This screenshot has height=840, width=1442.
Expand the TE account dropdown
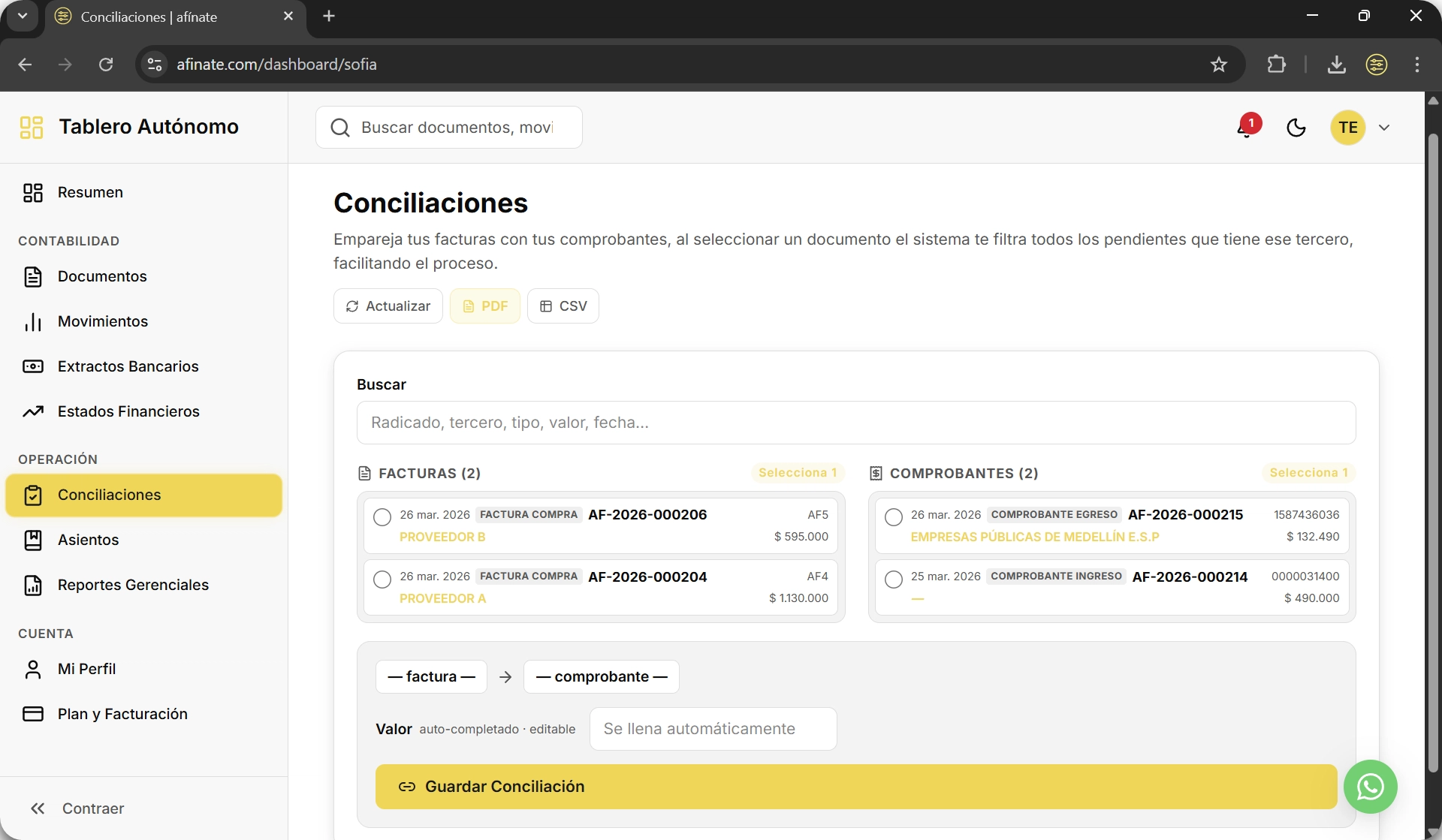[x=1386, y=128]
